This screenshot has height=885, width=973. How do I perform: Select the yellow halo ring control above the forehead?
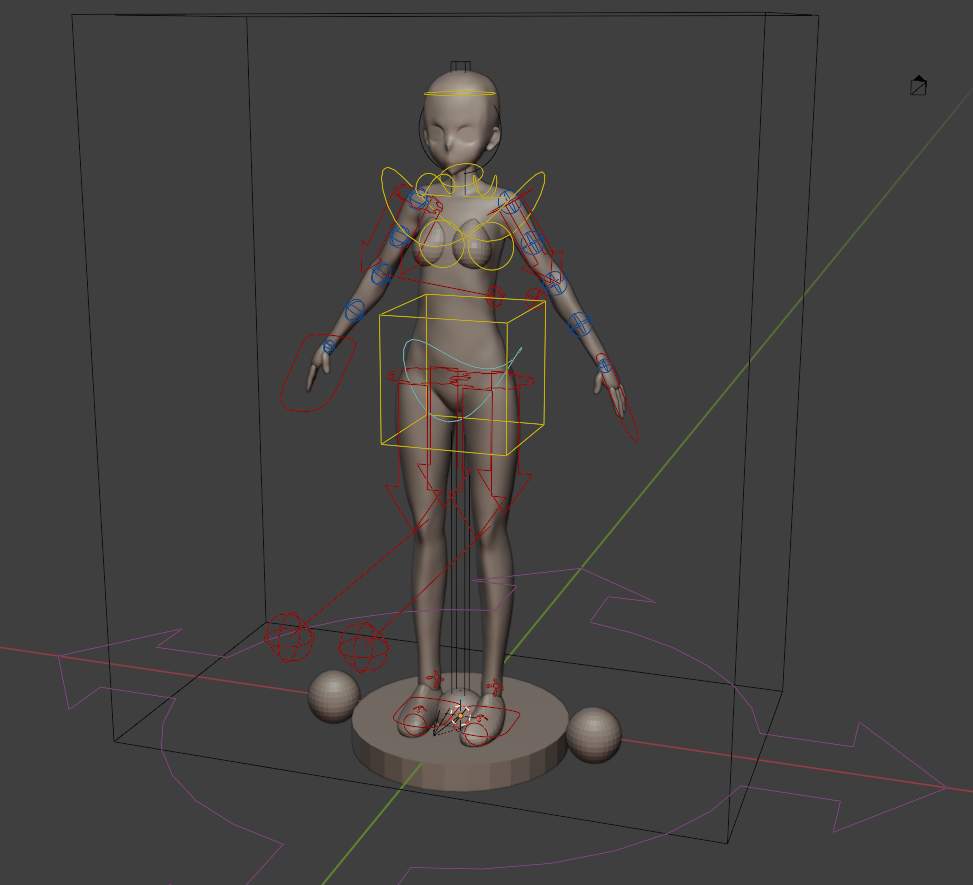coord(461,94)
